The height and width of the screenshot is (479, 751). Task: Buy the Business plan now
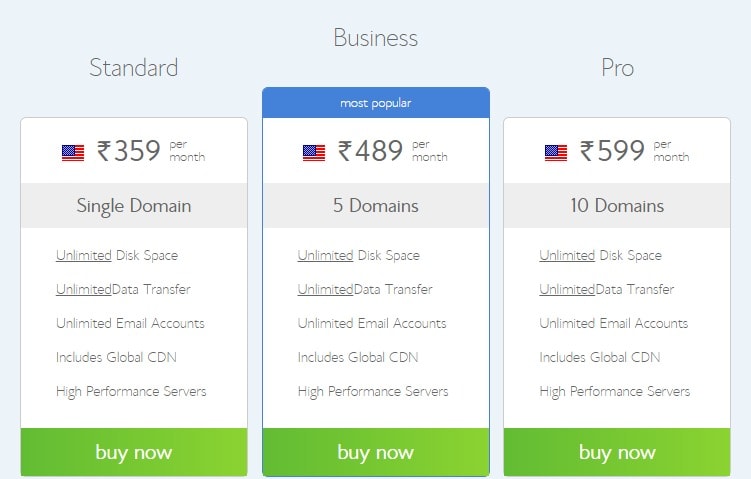[x=376, y=452]
